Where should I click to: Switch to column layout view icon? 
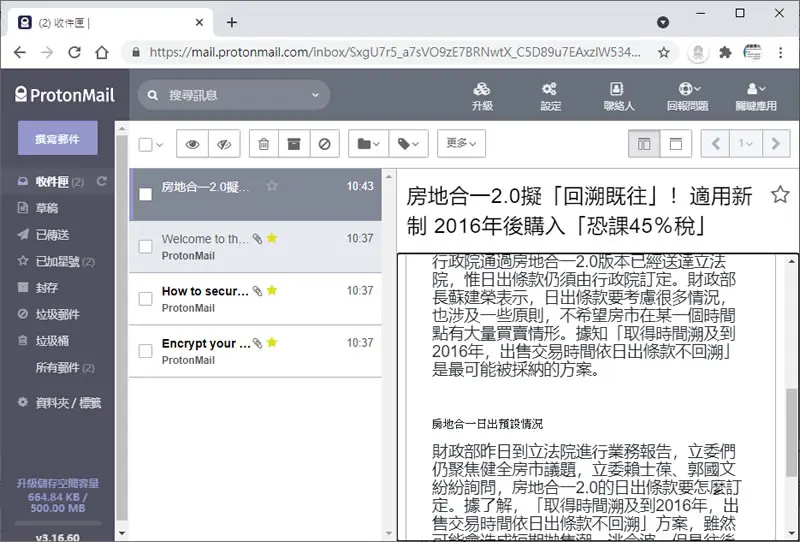click(644, 144)
